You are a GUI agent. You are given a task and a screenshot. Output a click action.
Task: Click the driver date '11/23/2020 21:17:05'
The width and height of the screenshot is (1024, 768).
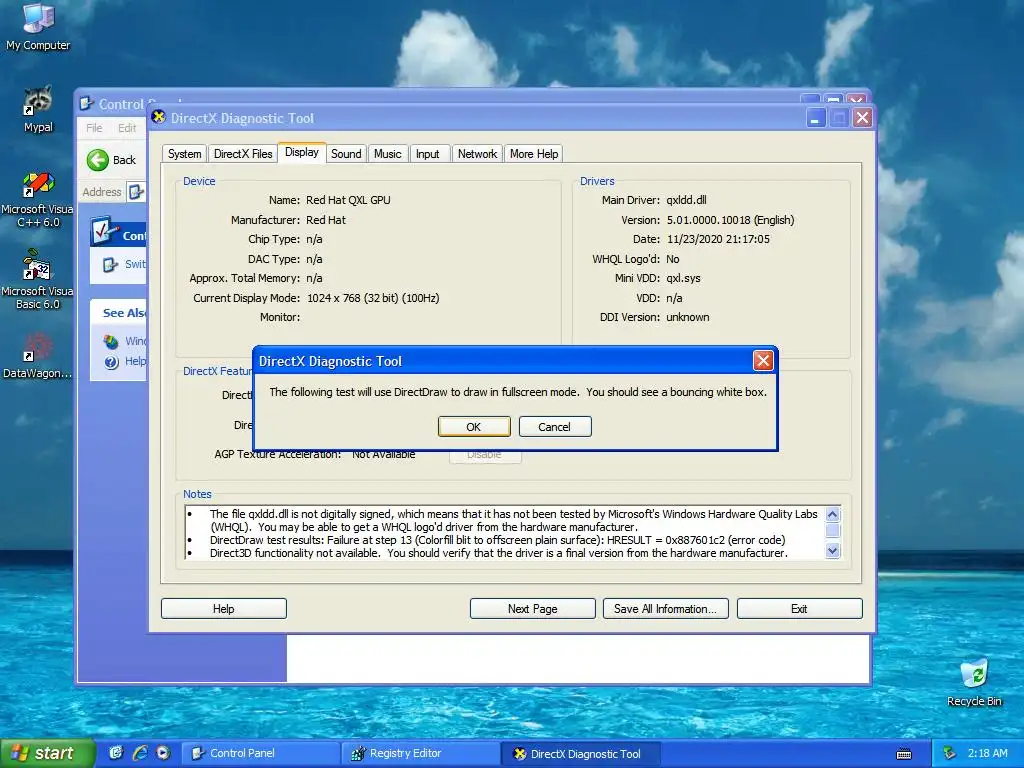(x=718, y=240)
